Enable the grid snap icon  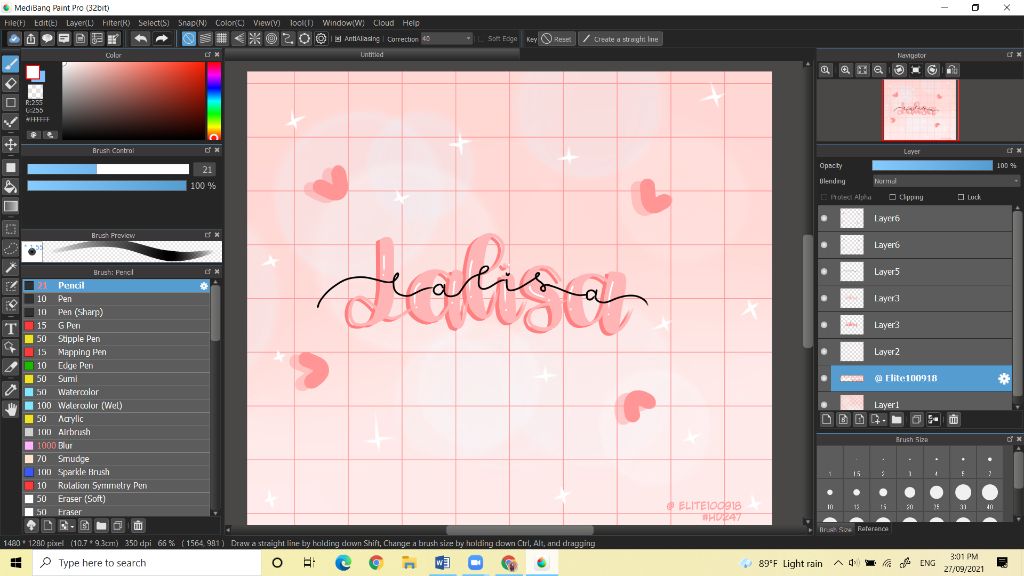[221, 39]
